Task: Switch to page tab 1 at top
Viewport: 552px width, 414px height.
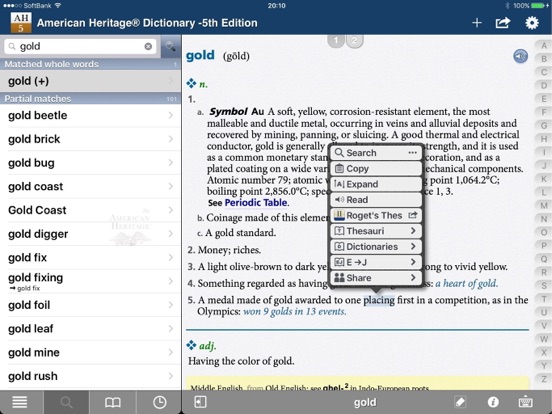Action: click(x=336, y=40)
